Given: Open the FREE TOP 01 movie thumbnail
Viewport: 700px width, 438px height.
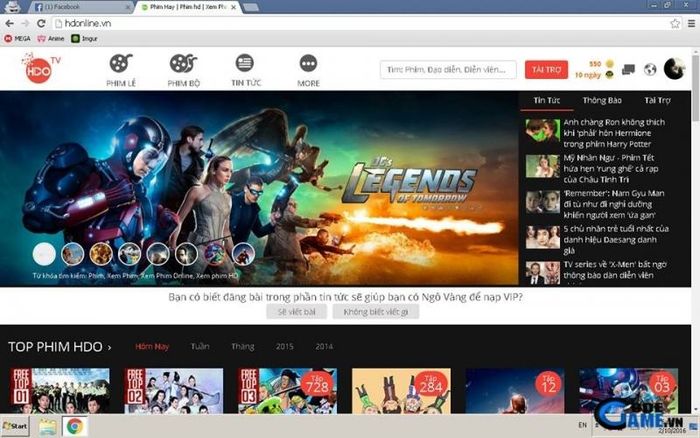Looking at the screenshot, I should pyautogui.click(x=60, y=391).
